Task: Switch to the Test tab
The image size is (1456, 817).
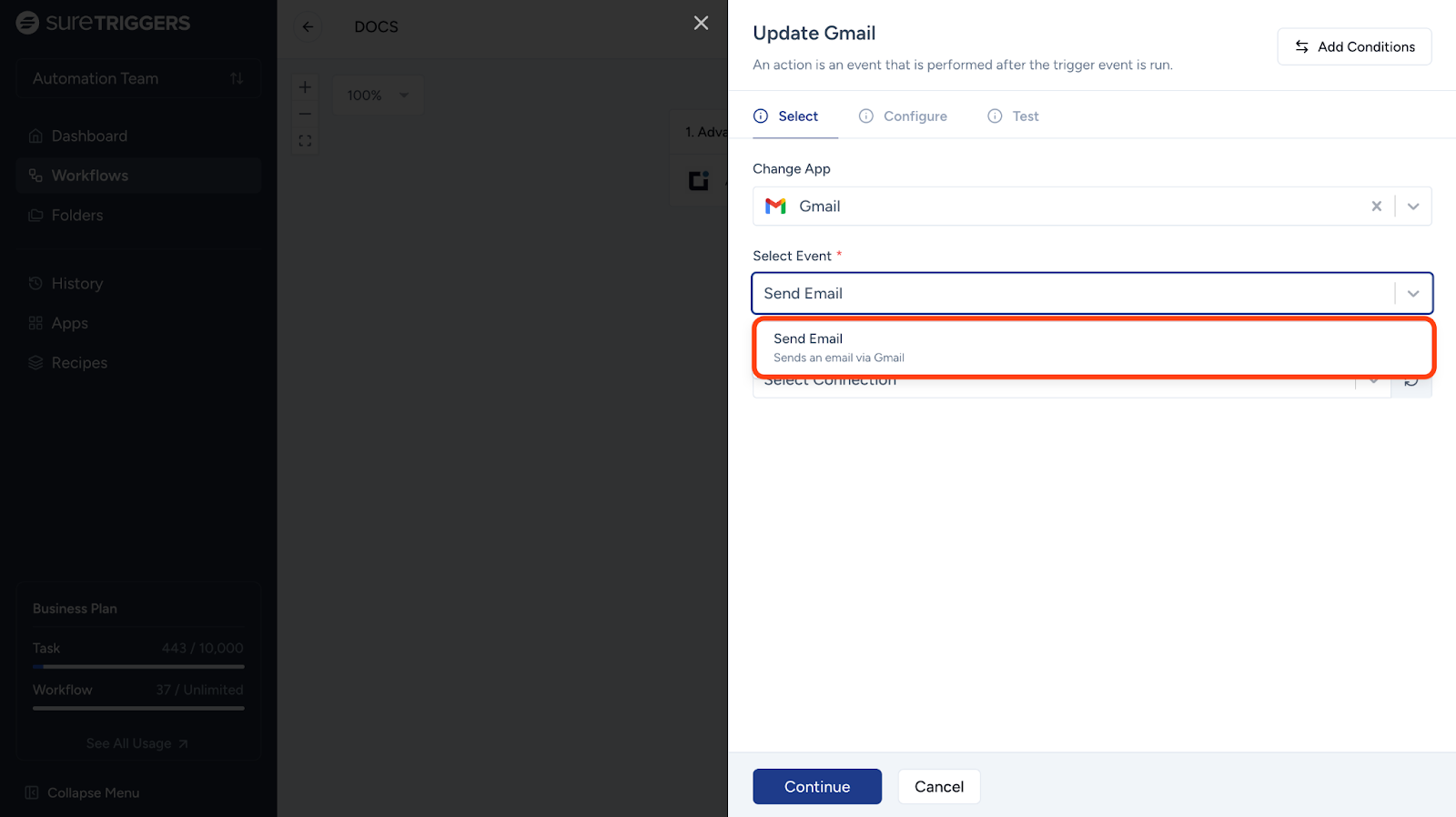Action: [1014, 116]
